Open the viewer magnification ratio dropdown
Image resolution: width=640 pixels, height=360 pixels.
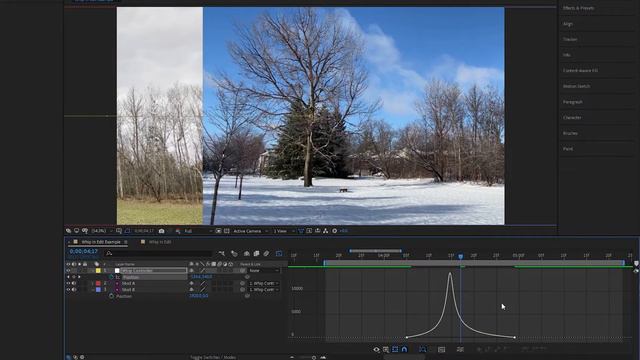[x=101, y=231]
